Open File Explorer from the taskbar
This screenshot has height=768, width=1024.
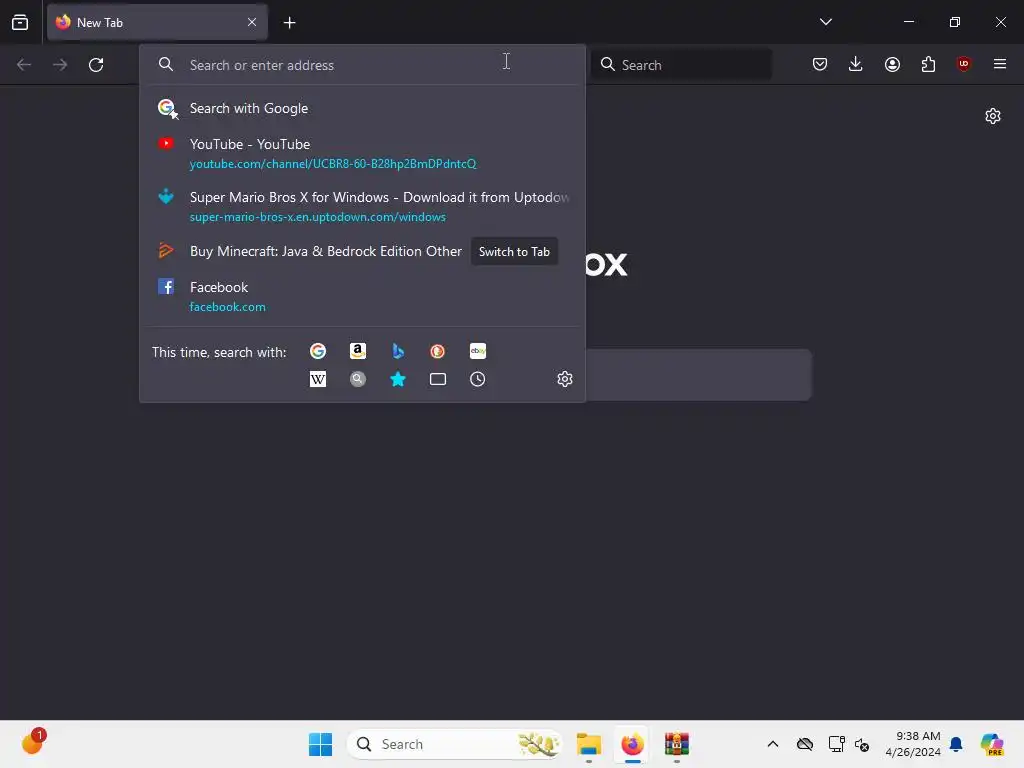[588, 744]
